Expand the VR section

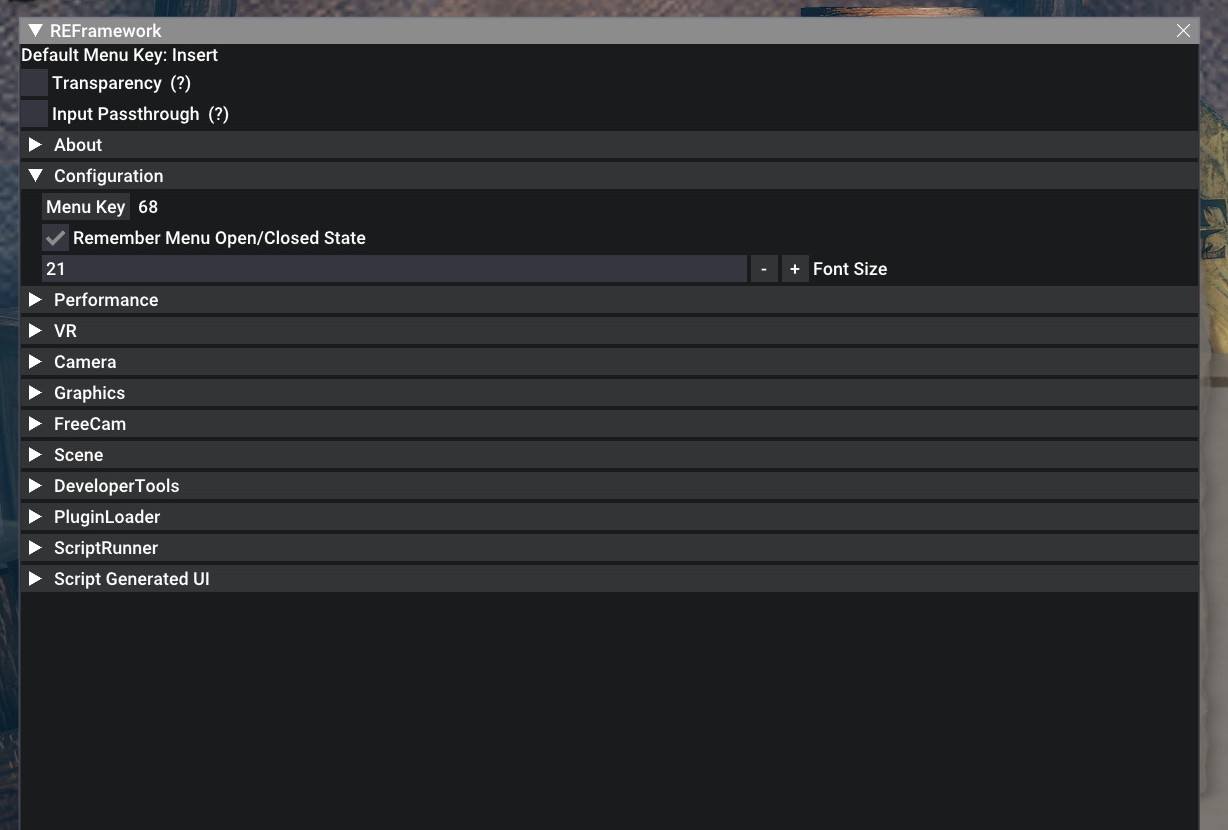609,331
